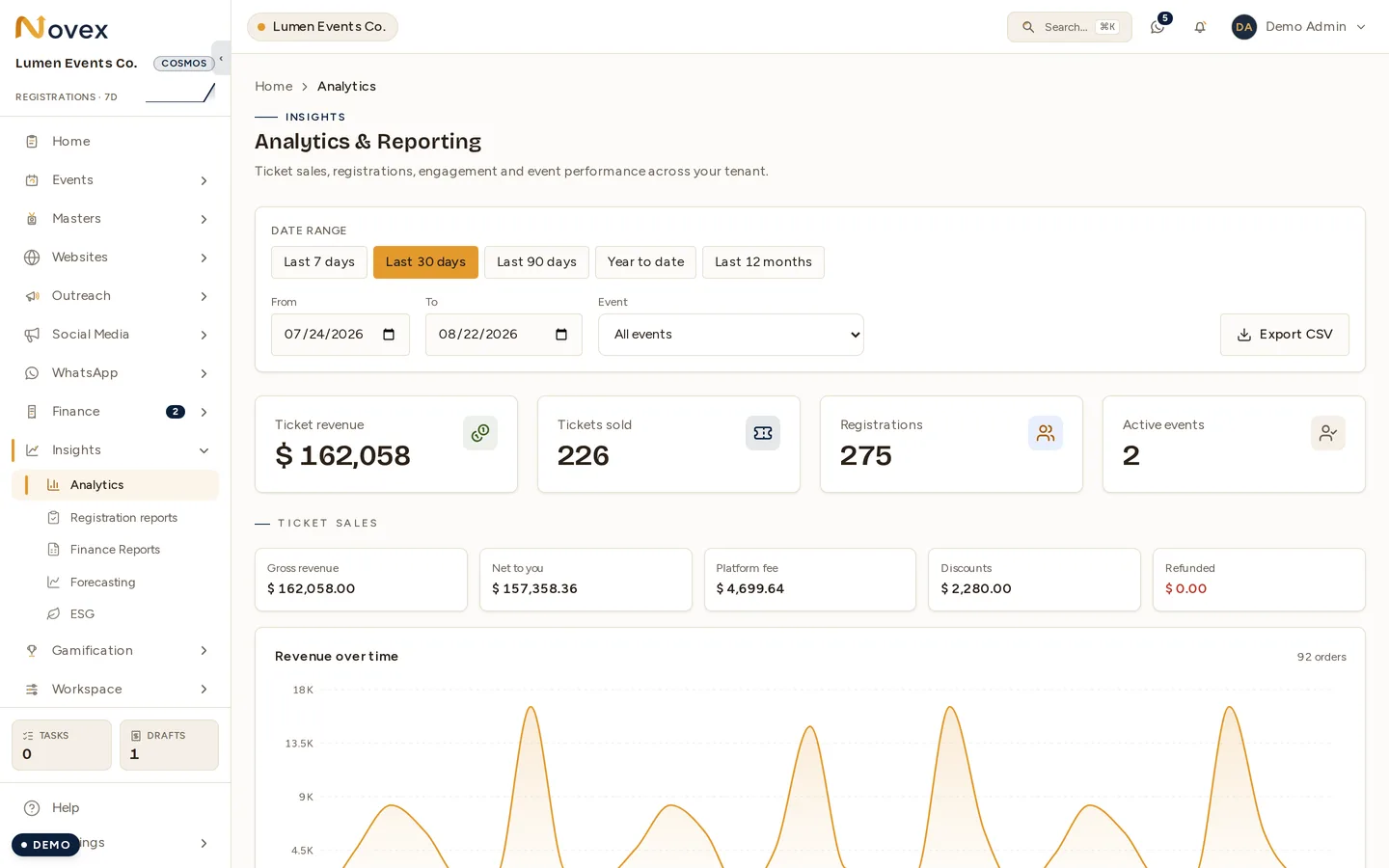
Task: Select Last 90 days range
Action: tap(536, 262)
